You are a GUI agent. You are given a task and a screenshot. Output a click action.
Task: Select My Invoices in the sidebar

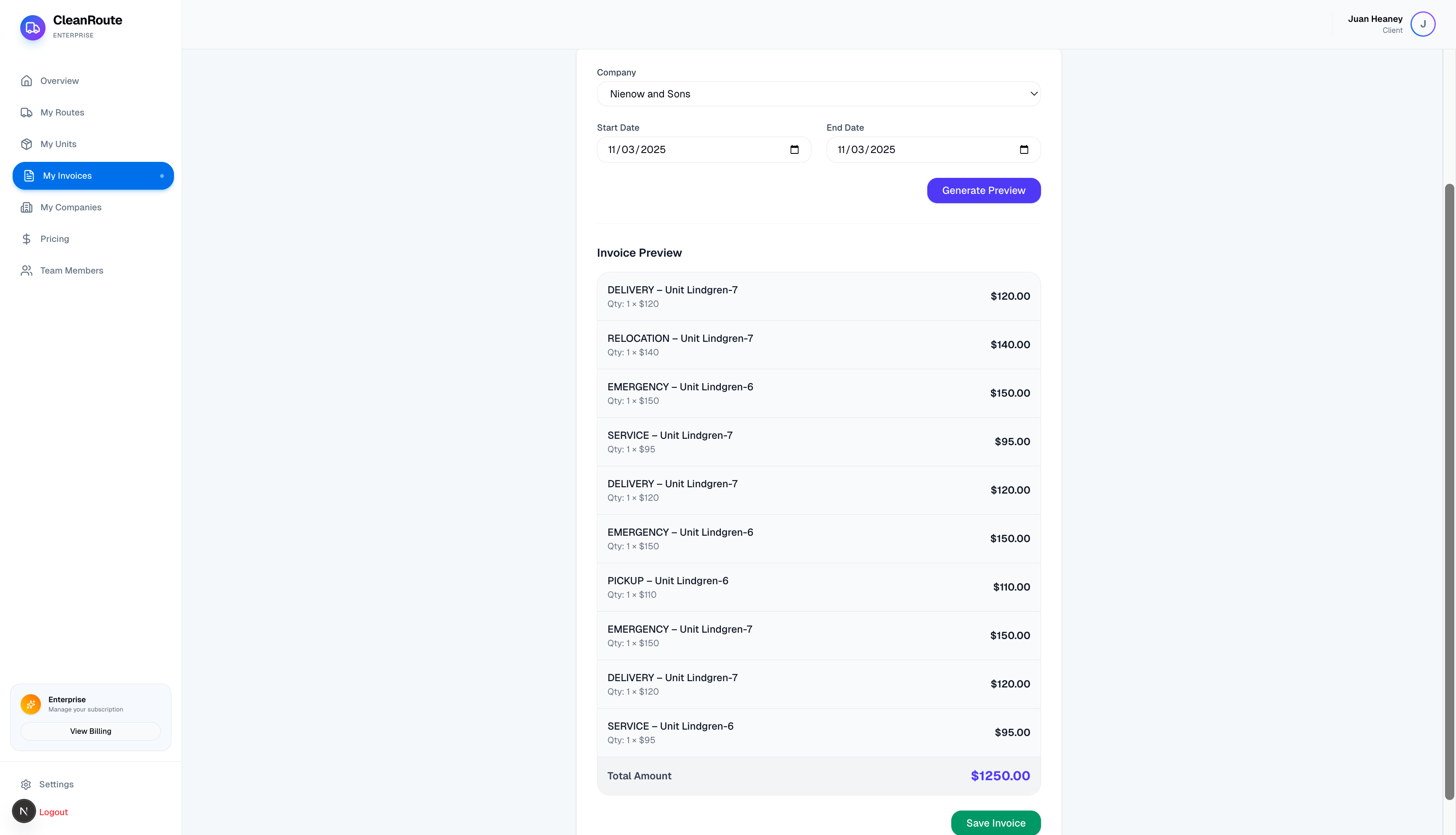tap(68, 175)
